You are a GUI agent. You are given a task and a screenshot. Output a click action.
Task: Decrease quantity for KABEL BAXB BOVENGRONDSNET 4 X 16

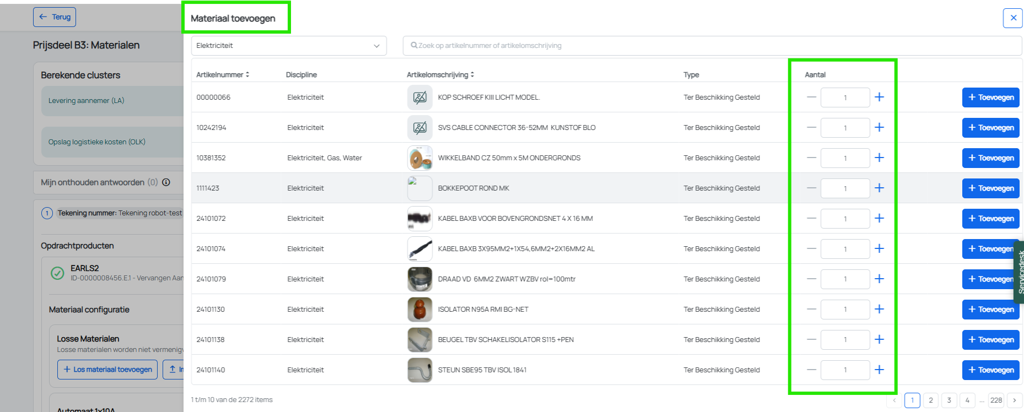(x=811, y=218)
